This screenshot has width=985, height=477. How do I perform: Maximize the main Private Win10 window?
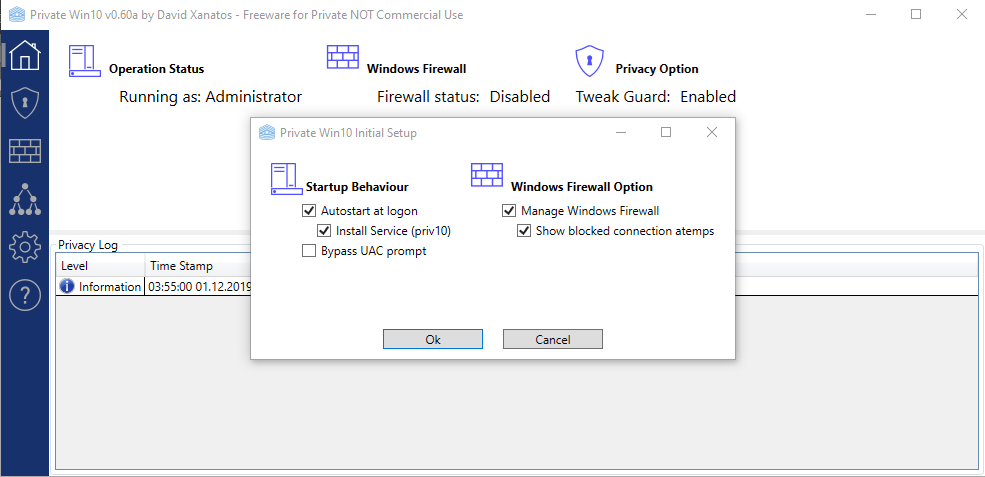pyautogui.click(x=916, y=14)
